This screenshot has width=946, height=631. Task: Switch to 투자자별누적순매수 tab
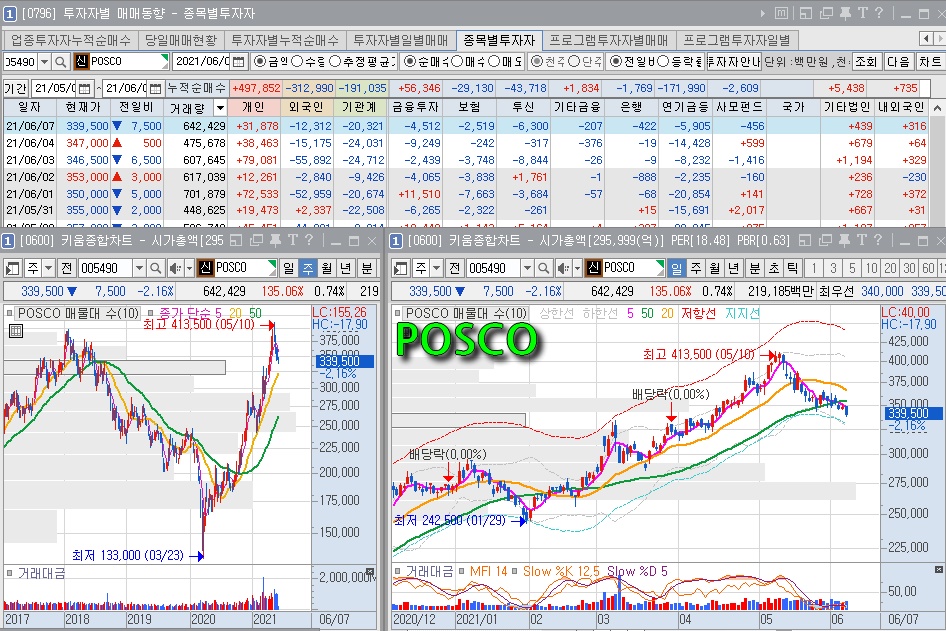point(285,40)
